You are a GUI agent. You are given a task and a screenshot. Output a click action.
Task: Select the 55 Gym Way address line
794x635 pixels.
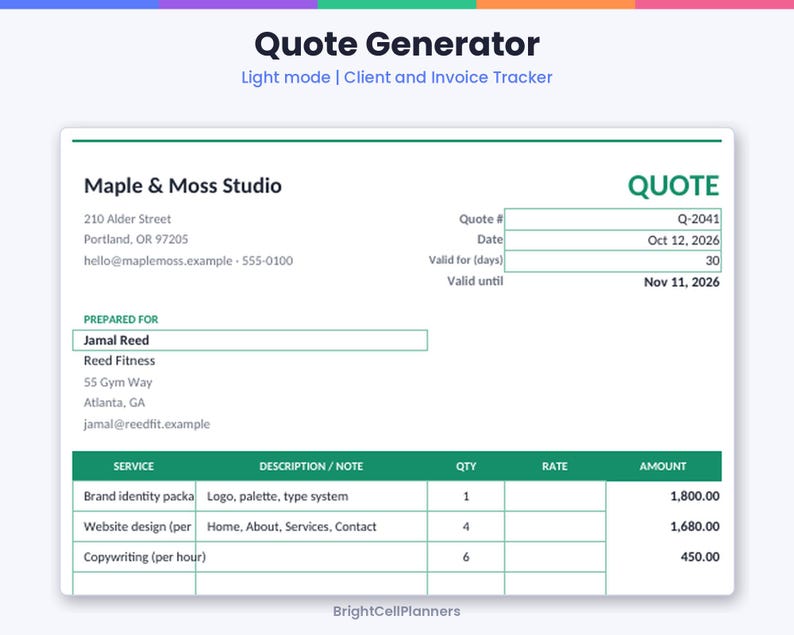click(118, 382)
